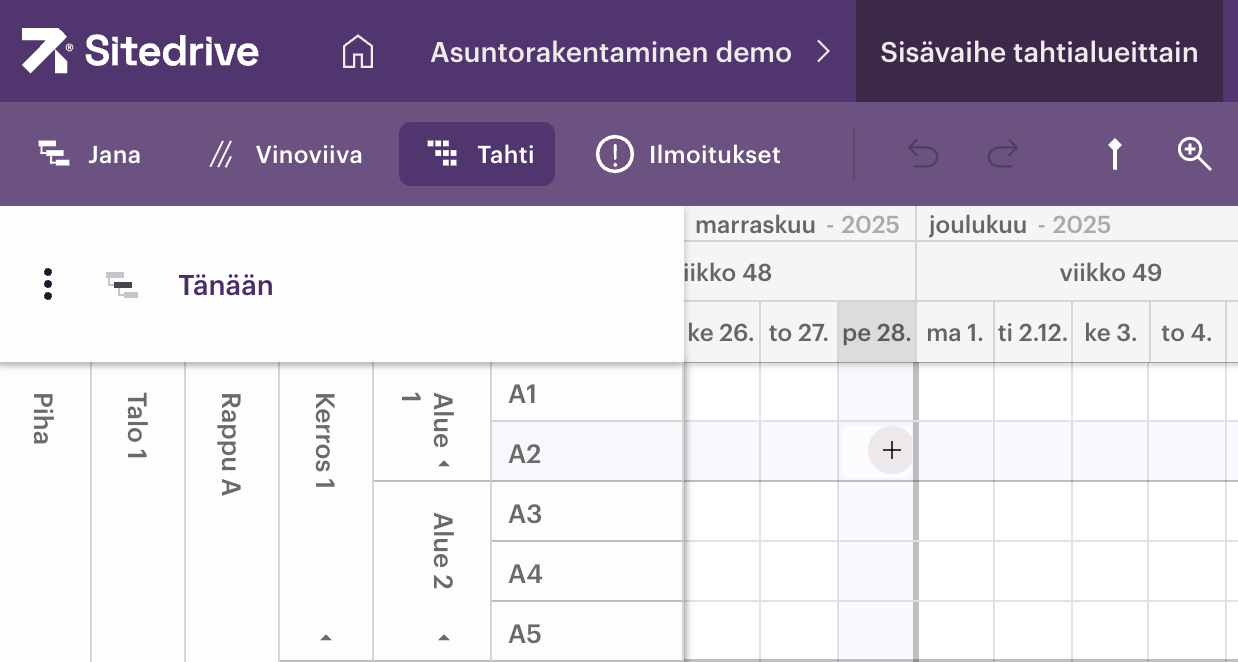Add task with plus button on A2

[891, 451]
